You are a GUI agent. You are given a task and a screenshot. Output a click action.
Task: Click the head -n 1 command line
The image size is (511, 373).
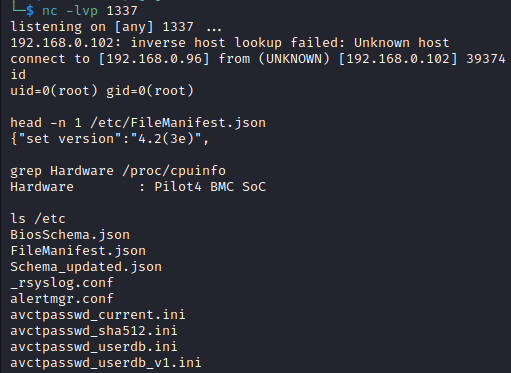tap(138, 123)
